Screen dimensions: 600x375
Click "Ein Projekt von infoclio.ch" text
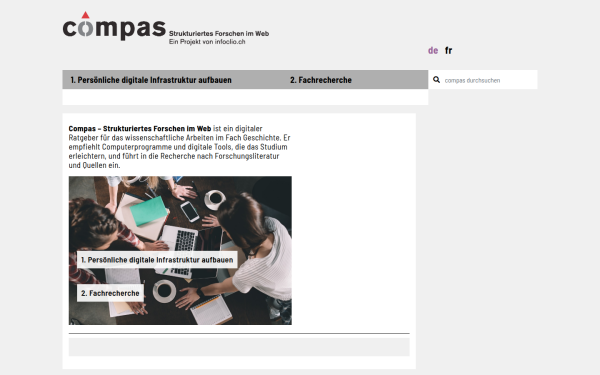tap(207, 42)
